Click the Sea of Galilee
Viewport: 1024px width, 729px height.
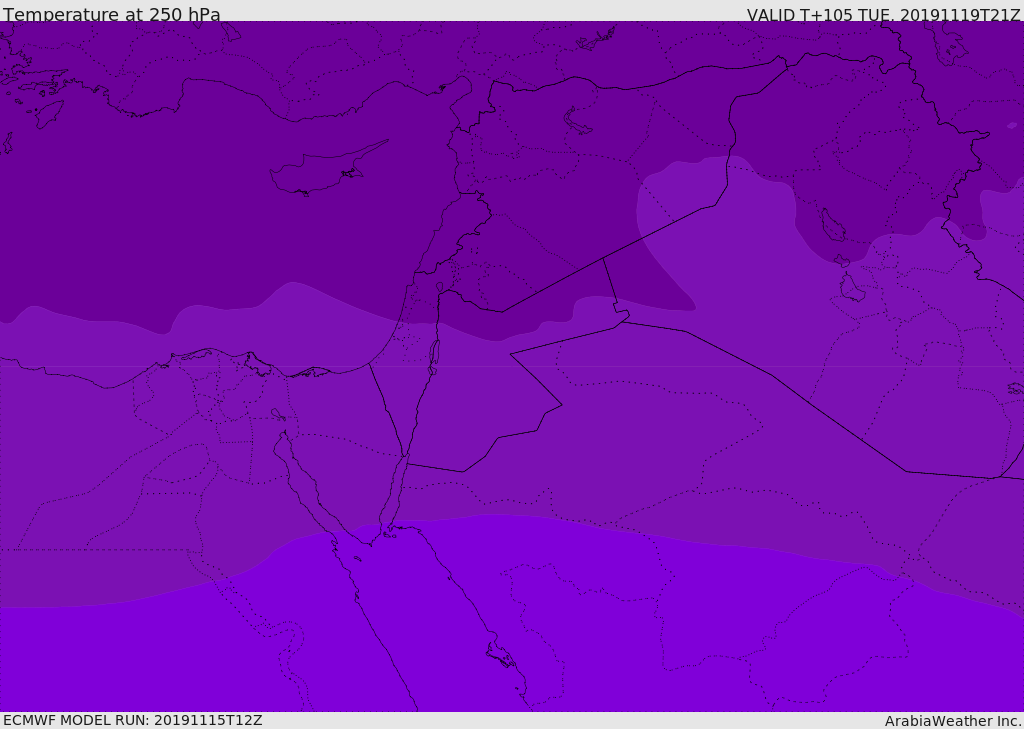[x=439, y=287]
